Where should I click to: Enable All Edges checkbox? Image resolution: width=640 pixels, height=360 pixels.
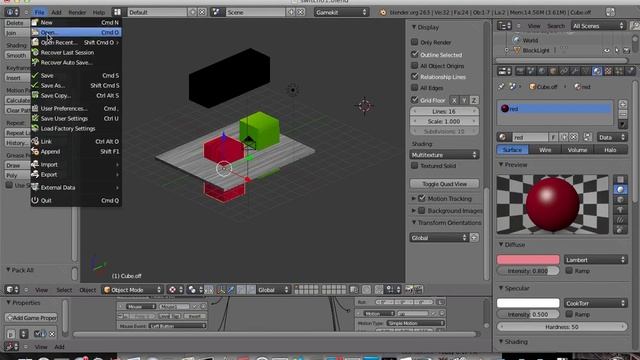click(x=414, y=87)
